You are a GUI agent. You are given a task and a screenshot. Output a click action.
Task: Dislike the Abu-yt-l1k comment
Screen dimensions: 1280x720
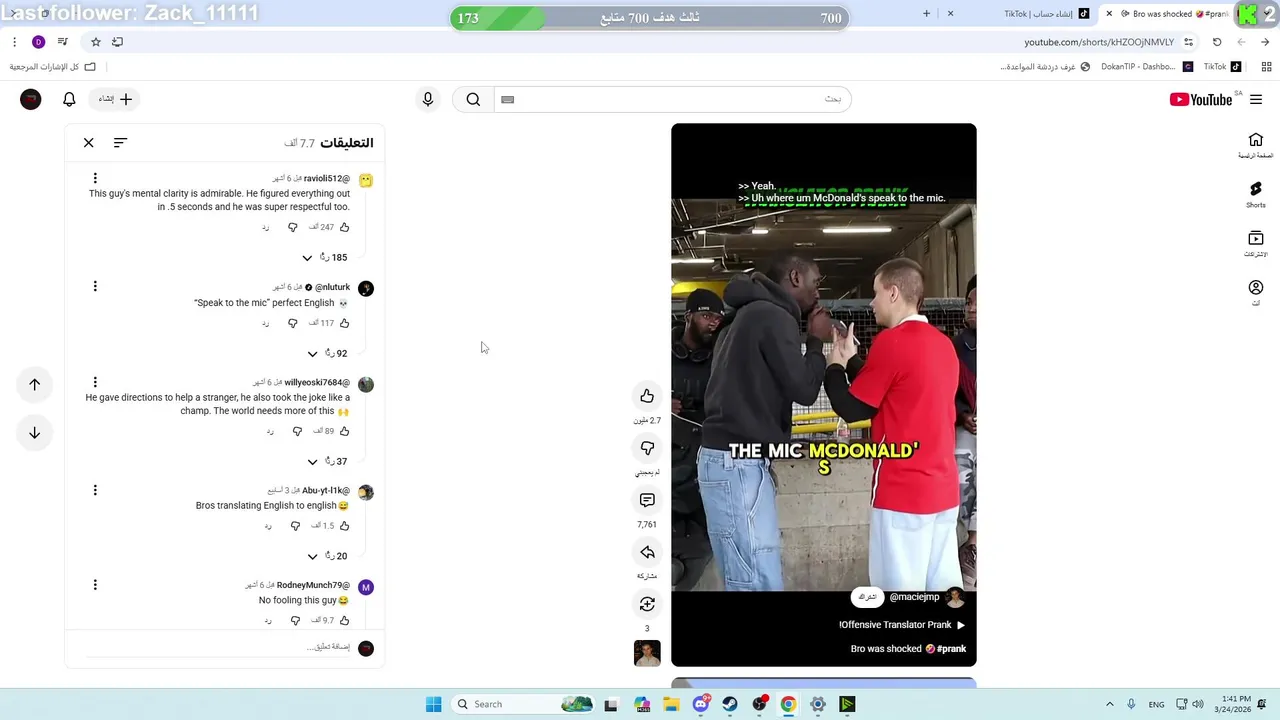(295, 525)
